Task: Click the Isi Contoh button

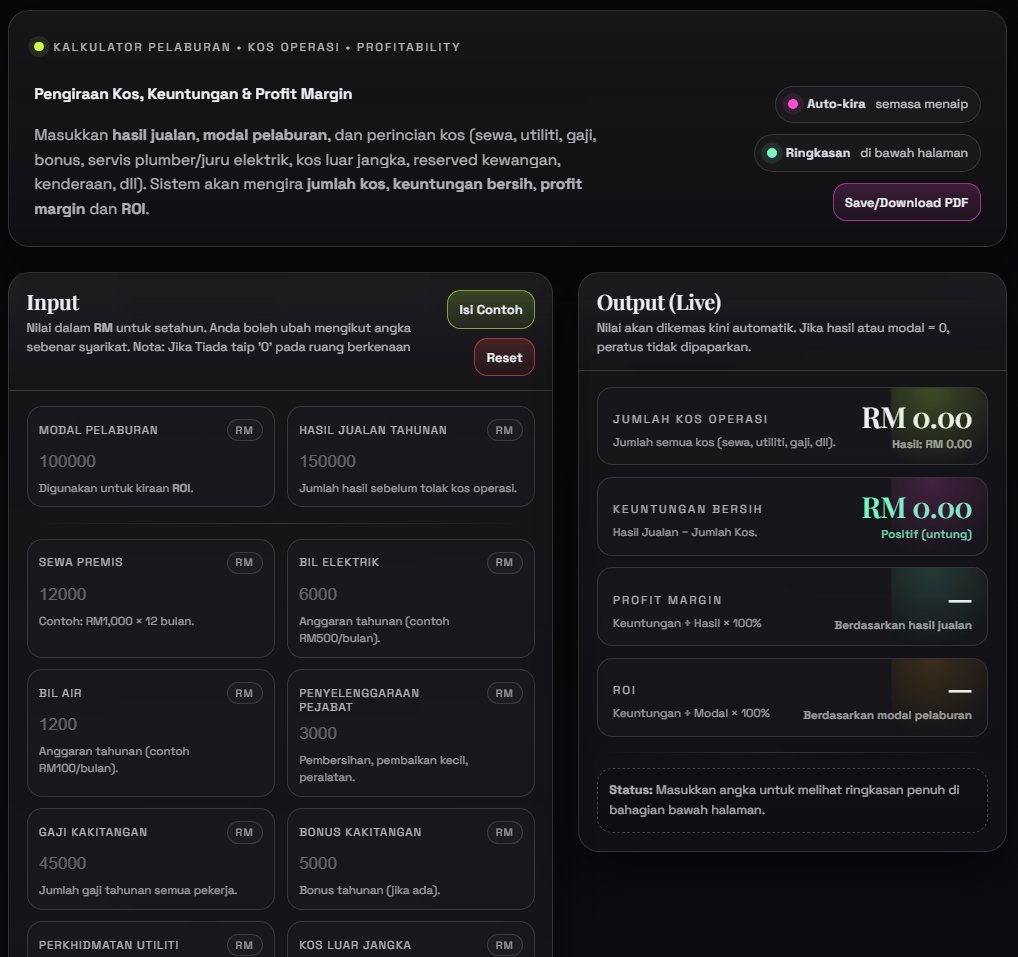Action: point(490,310)
